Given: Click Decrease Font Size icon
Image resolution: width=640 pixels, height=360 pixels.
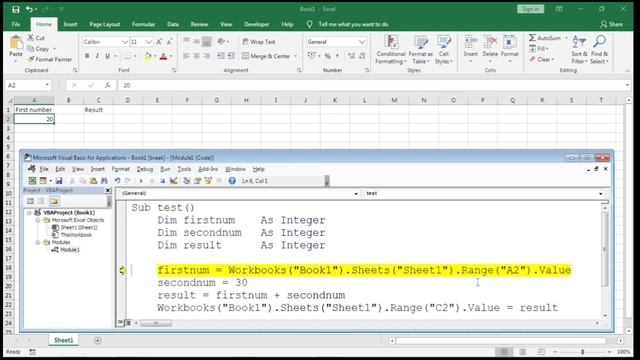Looking at the screenshot, I should pos(169,42).
